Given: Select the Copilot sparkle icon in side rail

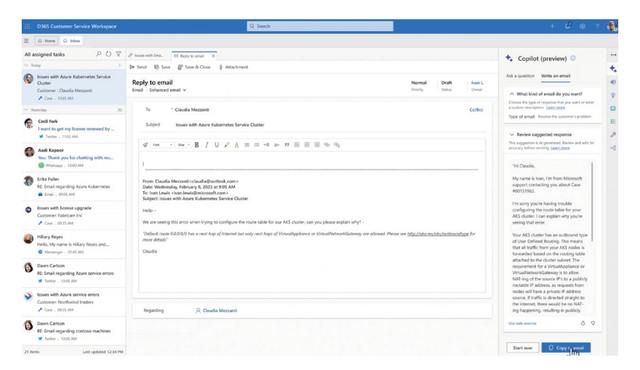Looking at the screenshot, I should click(613, 69).
